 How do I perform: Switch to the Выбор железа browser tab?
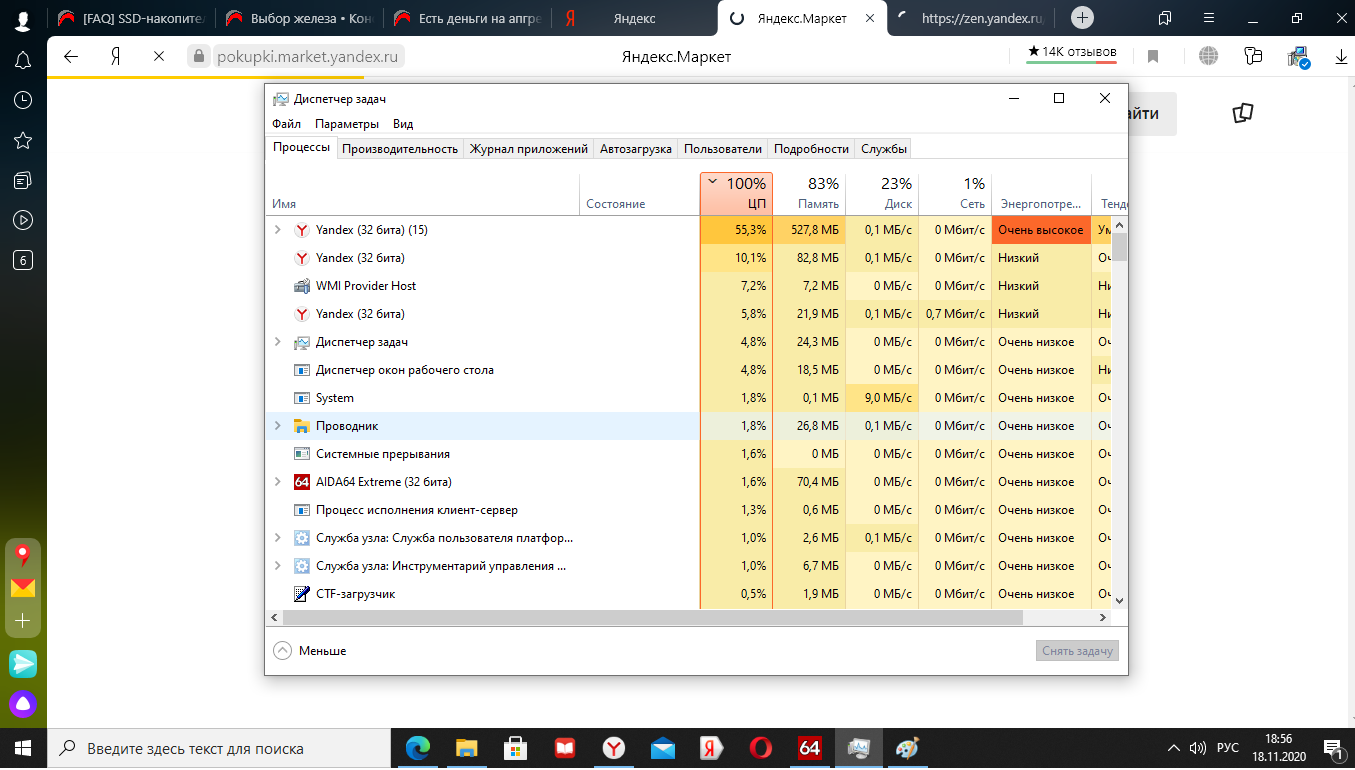[x=302, y=18]
